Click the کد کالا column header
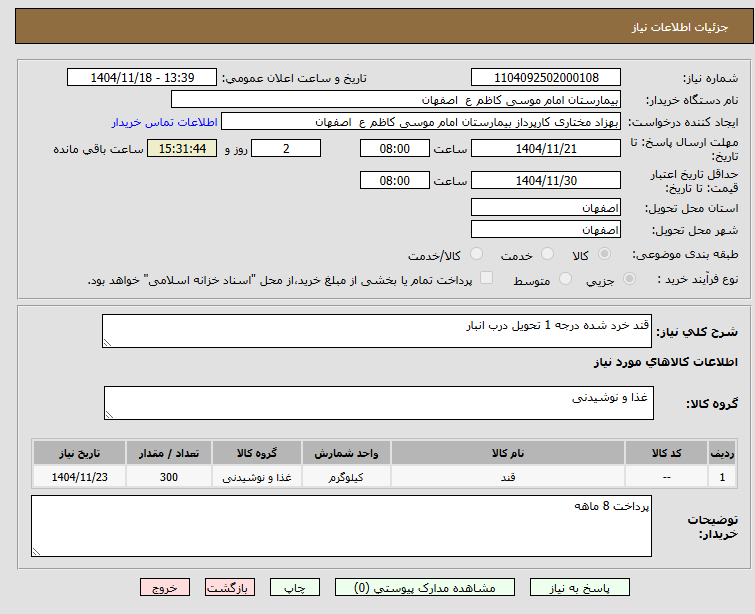Viewport: 755px width, 614px height. click(666, 453)
